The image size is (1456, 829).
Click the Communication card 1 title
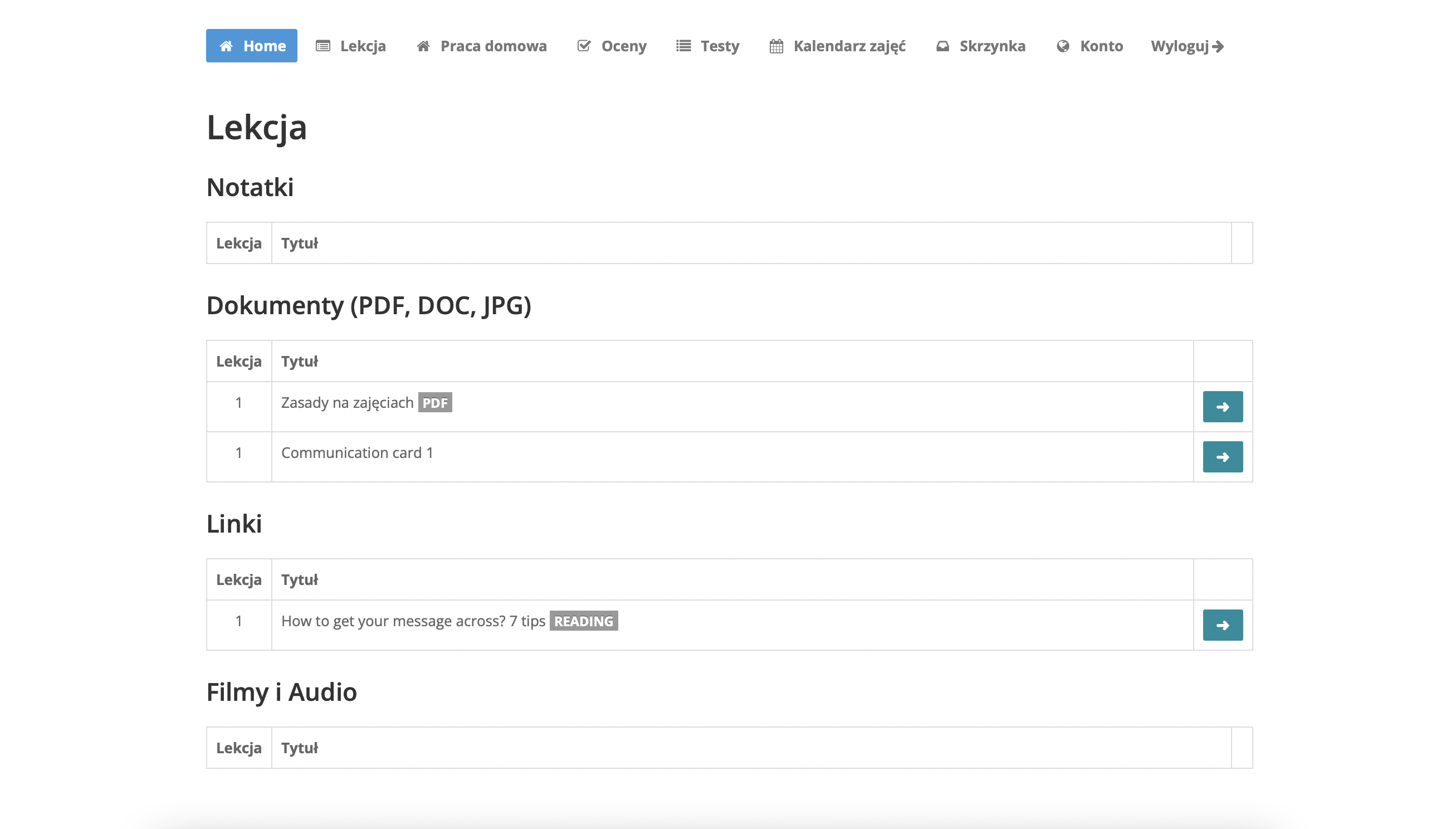pyautogui.click(x=357, y=452)
